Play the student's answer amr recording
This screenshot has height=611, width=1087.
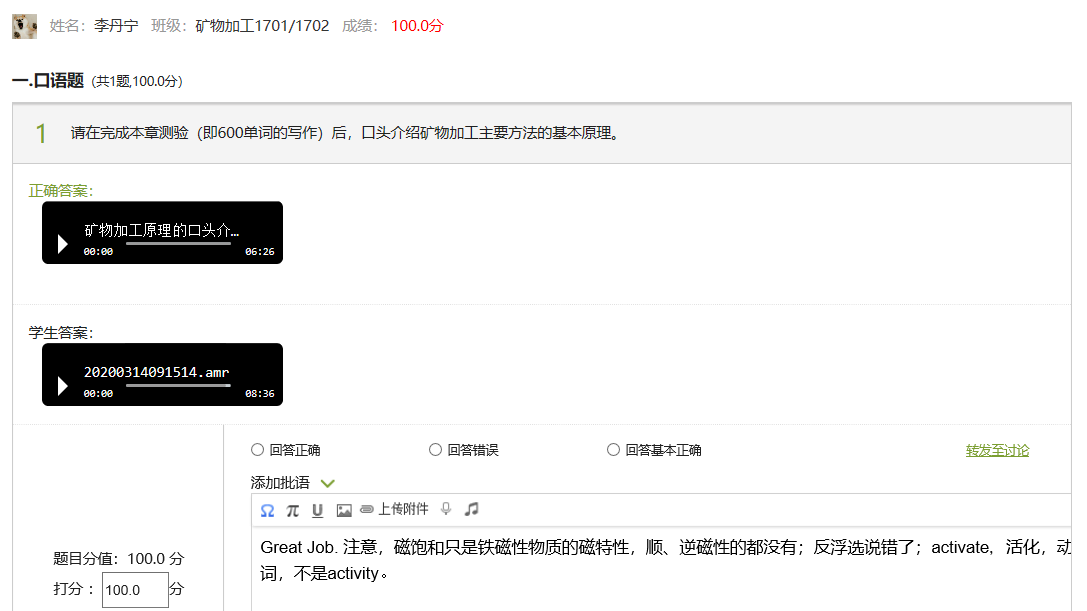click(x=63, y=385)
